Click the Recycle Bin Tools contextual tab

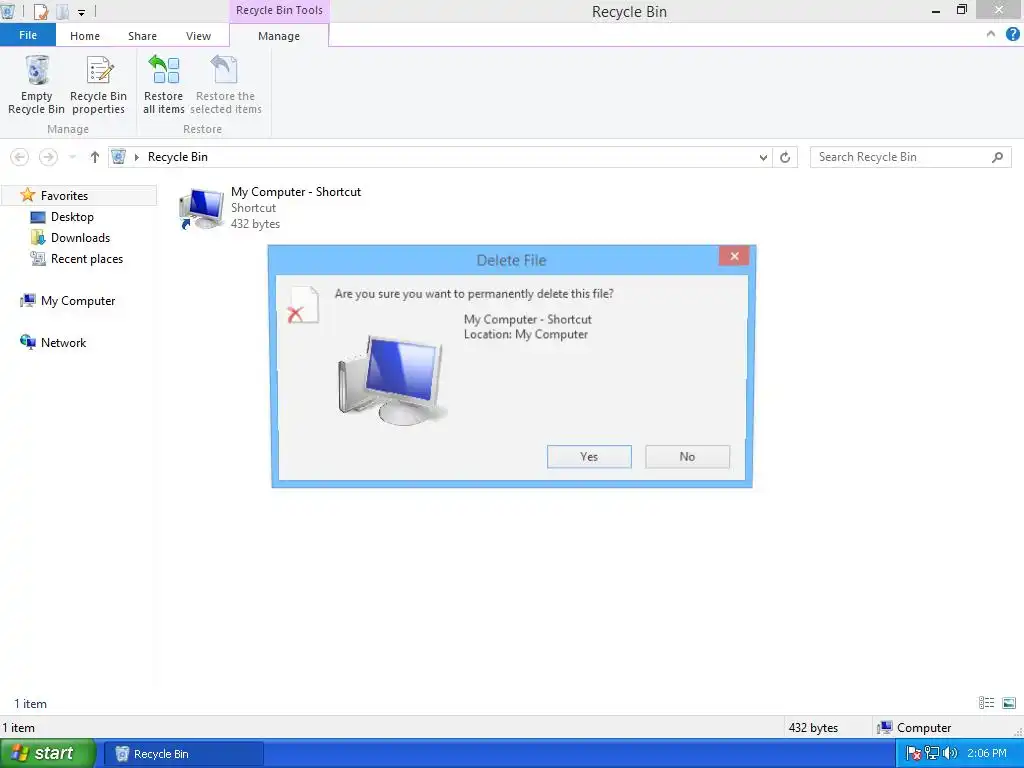(x=279, y=10)
